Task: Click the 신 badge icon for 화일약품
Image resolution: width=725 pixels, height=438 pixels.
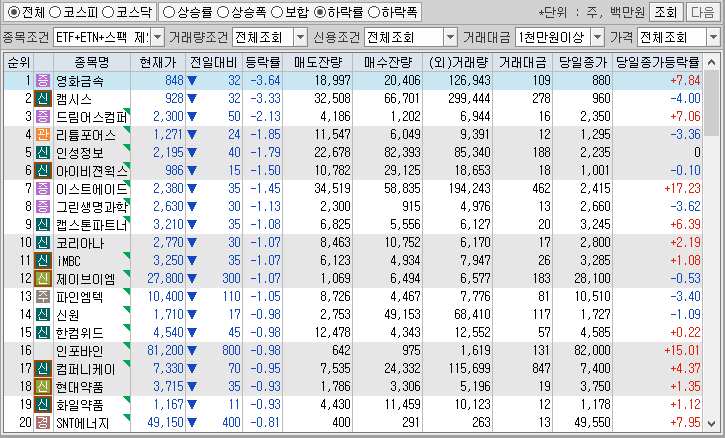Action: pyautogui.click(x=43, y=405)
